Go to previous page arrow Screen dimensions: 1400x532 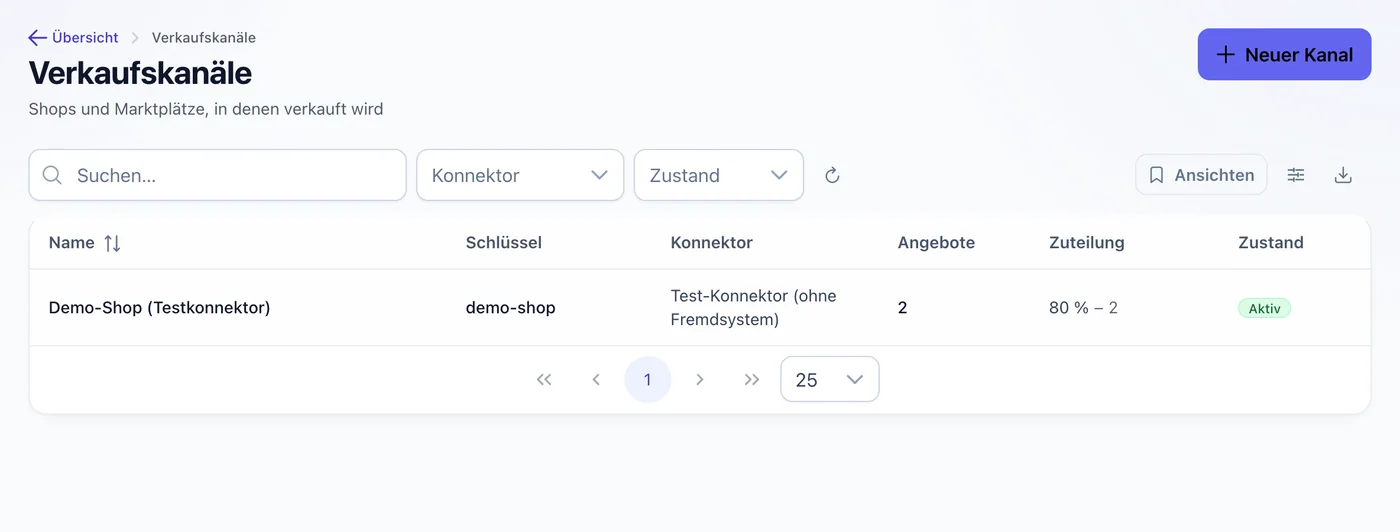[596, 380]
